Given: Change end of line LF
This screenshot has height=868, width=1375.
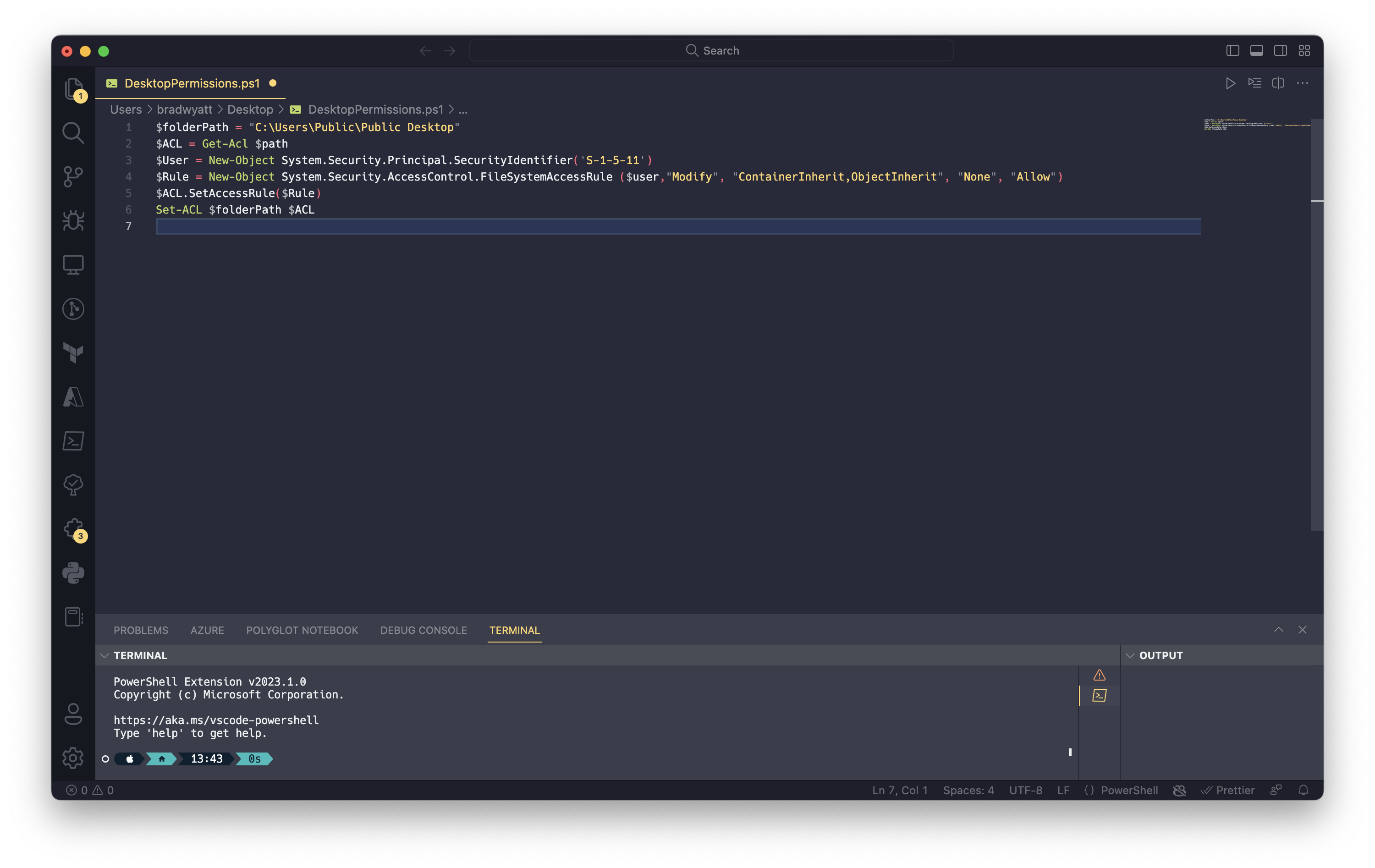Looking at the screenshot, I should [x=1063, y=791].
